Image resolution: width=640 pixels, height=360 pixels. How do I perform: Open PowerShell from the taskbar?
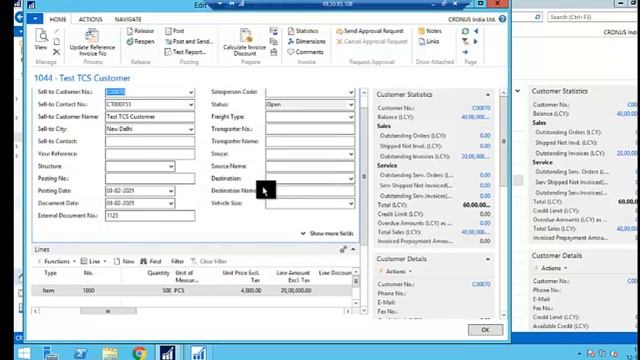80,353
